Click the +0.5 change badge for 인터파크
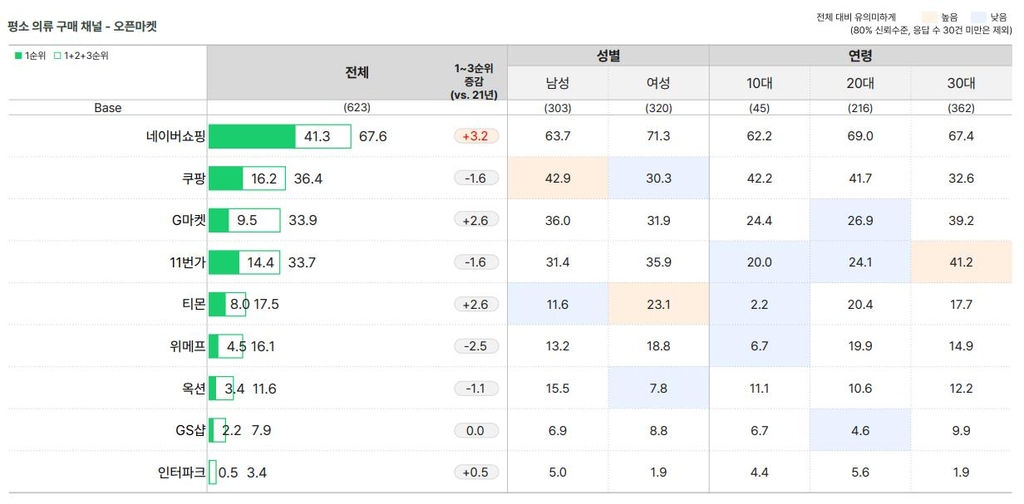Viewport: 1024px width, 504px height. click(476, 472)
